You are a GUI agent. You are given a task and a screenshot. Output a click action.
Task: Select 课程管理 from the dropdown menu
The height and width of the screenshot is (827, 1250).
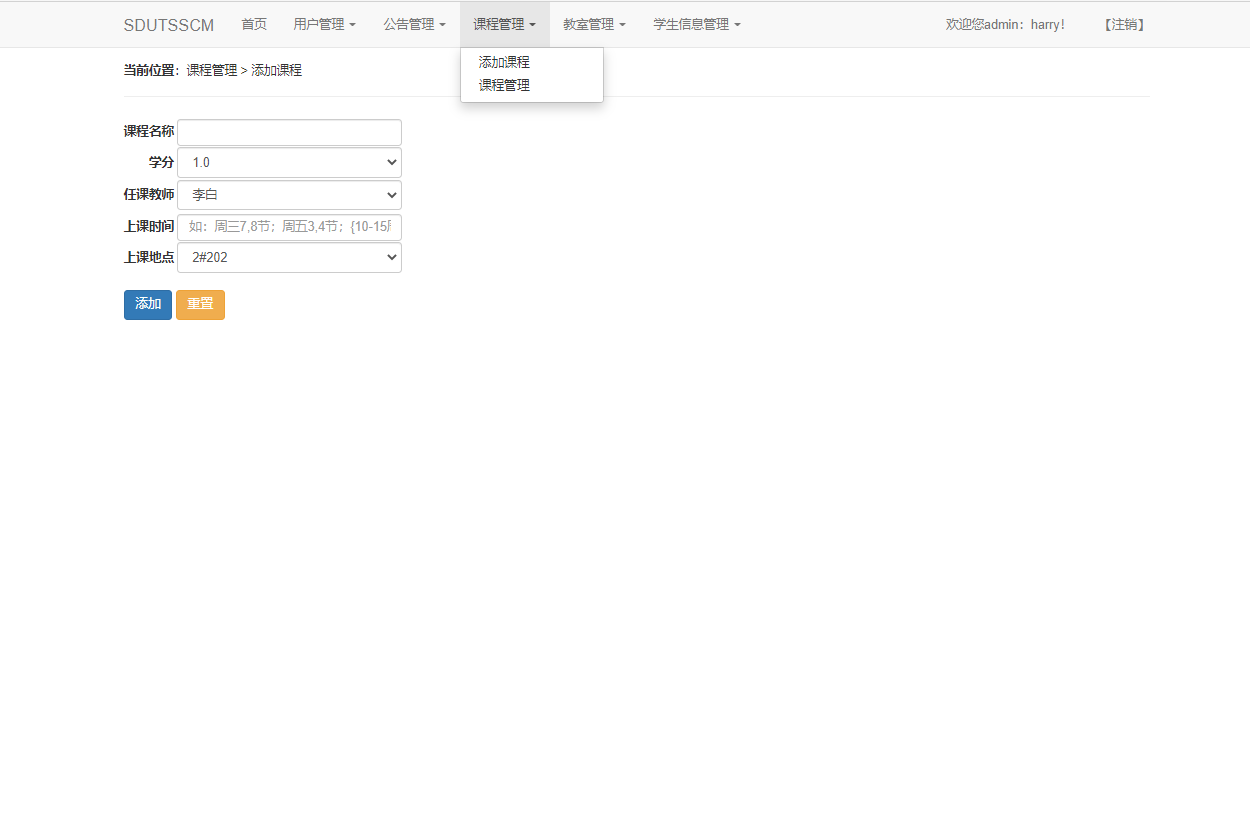[504, 85]
